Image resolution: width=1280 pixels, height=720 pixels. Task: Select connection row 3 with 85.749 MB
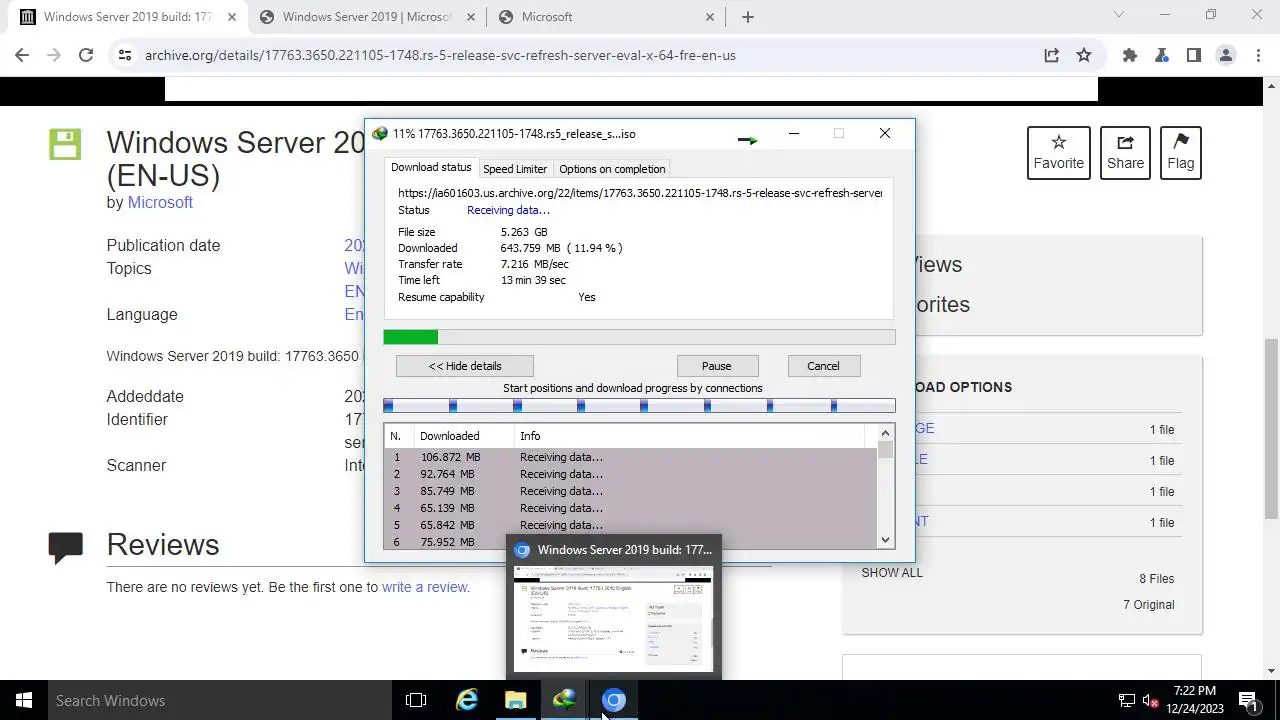tap(630, 491)
